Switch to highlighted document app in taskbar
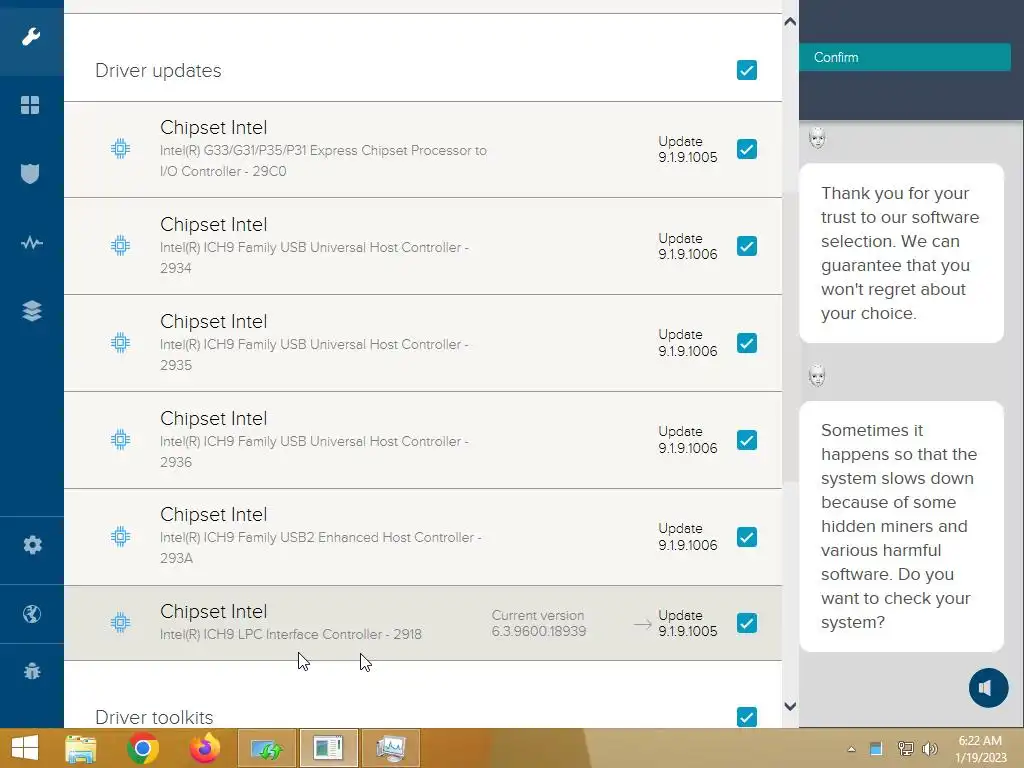 328,748
